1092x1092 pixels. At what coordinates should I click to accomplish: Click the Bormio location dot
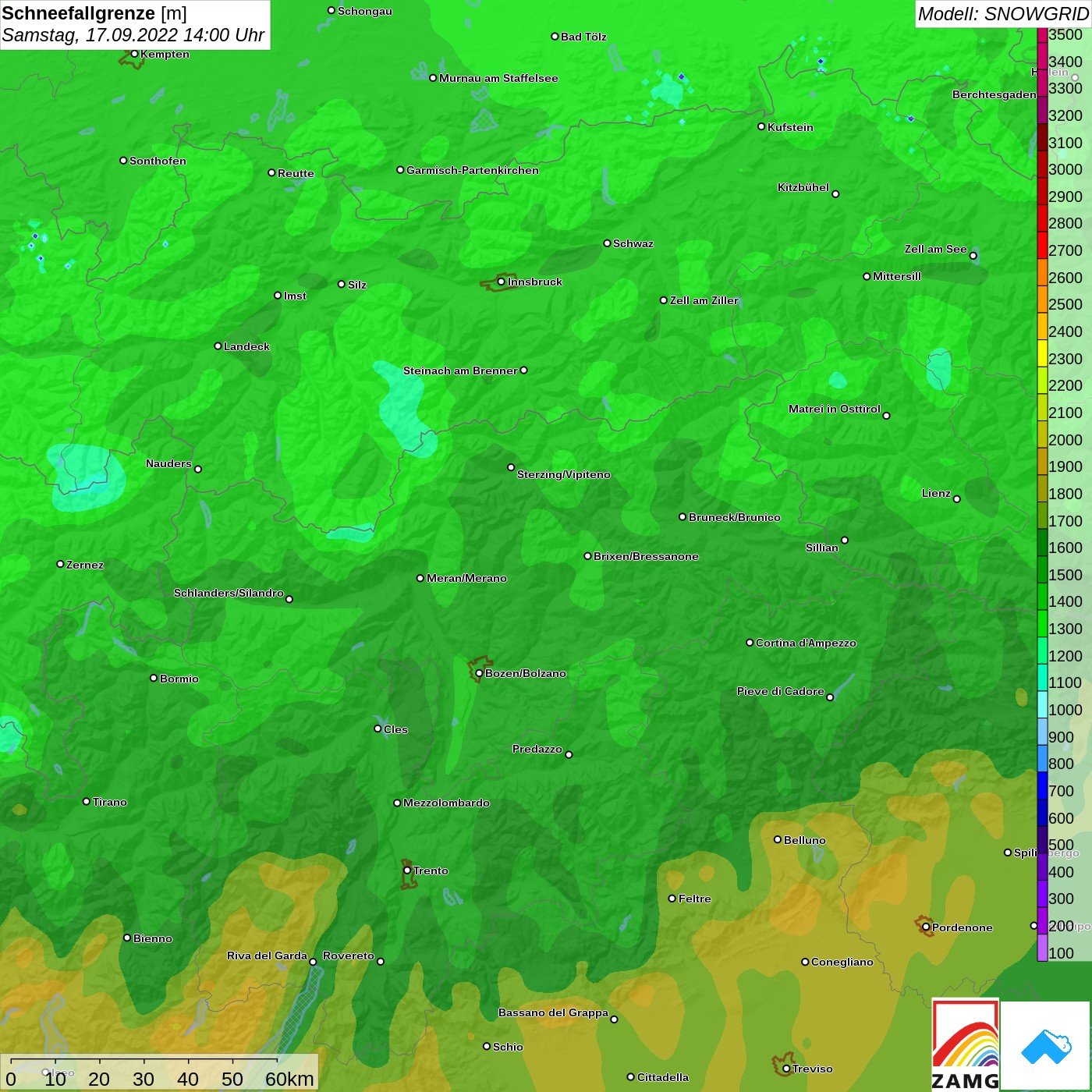coord(154,678)
